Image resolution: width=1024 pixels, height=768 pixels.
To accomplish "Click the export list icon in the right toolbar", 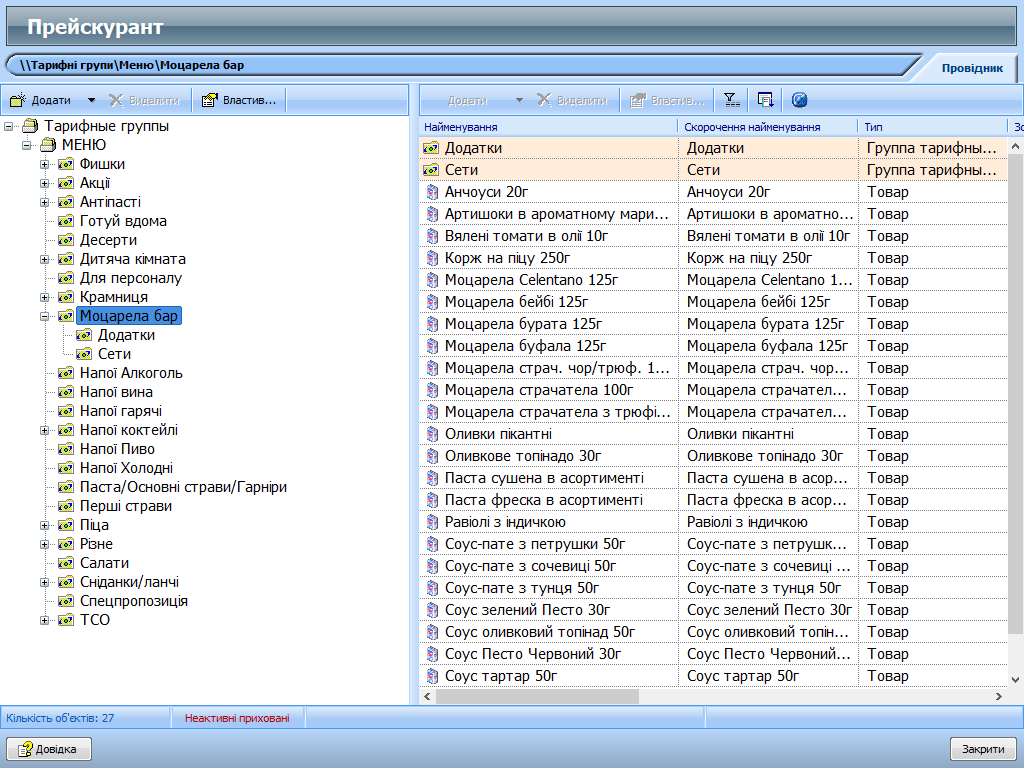I will pos(765,100).
